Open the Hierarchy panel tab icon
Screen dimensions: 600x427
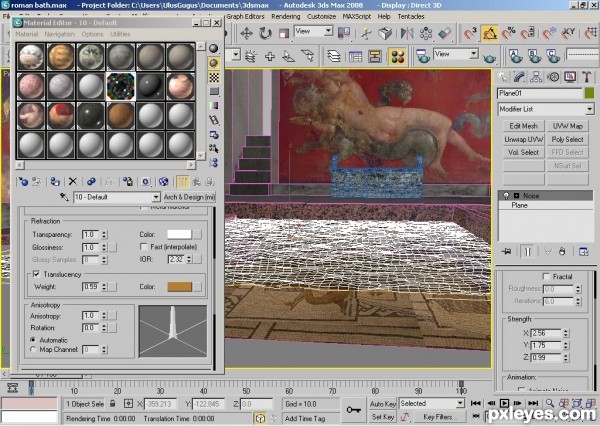(536, 77)
